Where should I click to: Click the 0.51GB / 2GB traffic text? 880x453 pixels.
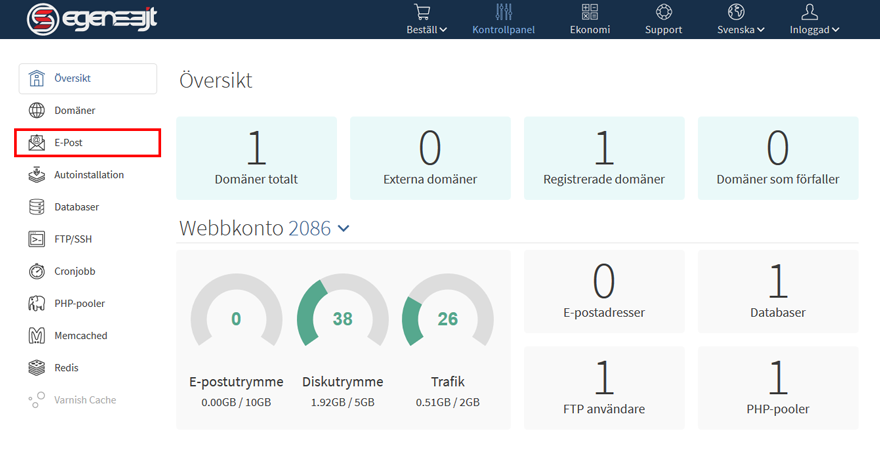(x=448, y=402)
